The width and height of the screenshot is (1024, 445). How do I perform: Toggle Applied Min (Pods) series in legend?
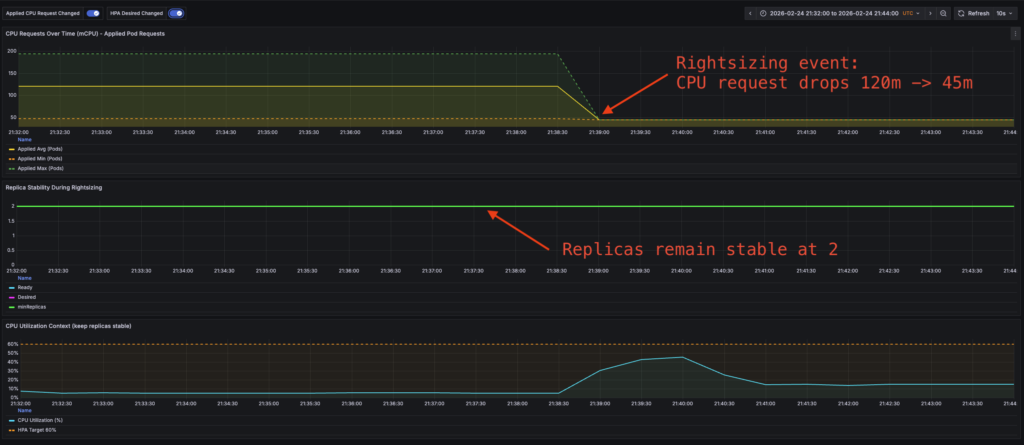(39, 157)
